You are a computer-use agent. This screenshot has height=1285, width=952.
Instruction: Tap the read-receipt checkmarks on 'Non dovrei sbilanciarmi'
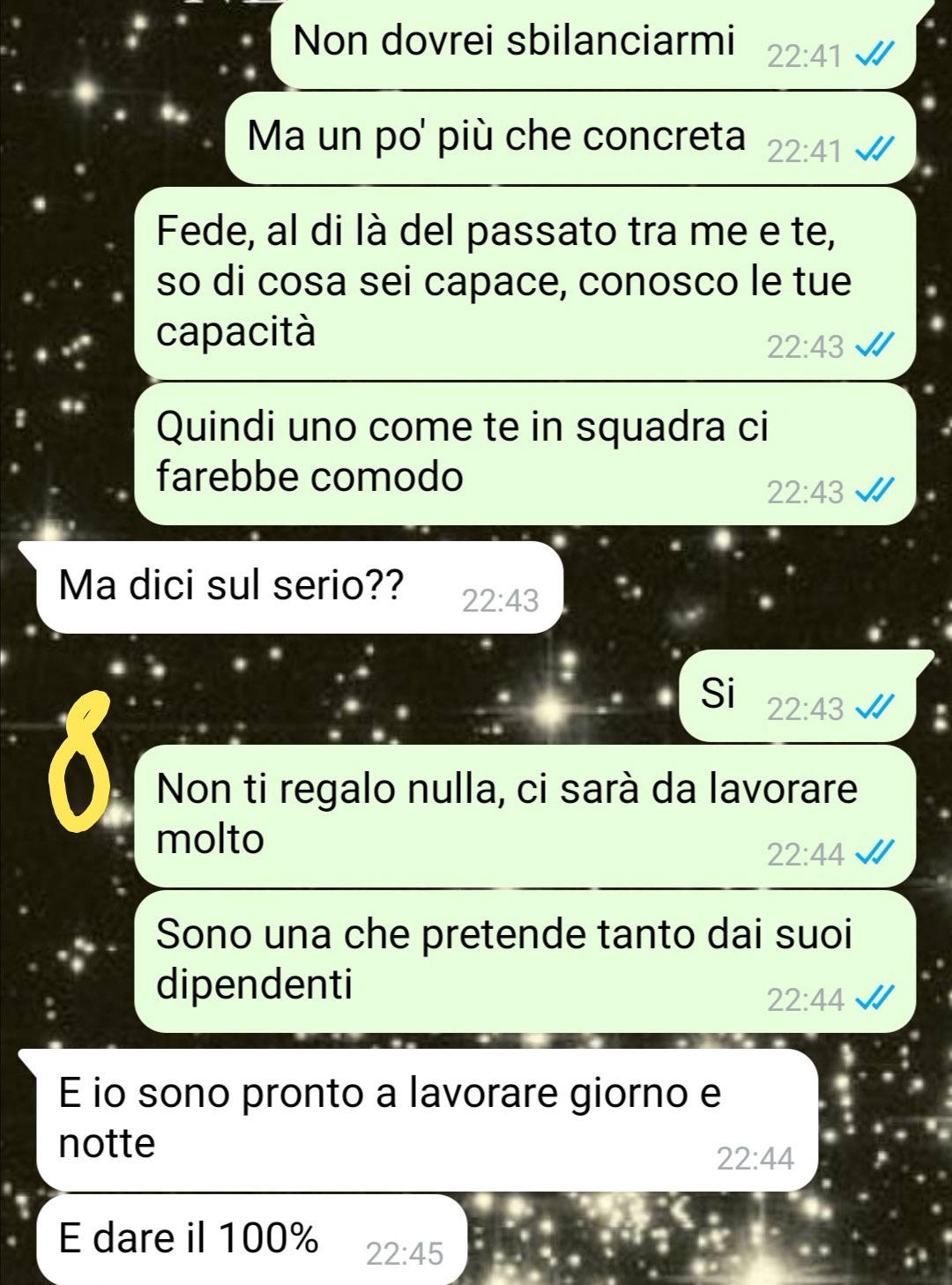point(875,56)
